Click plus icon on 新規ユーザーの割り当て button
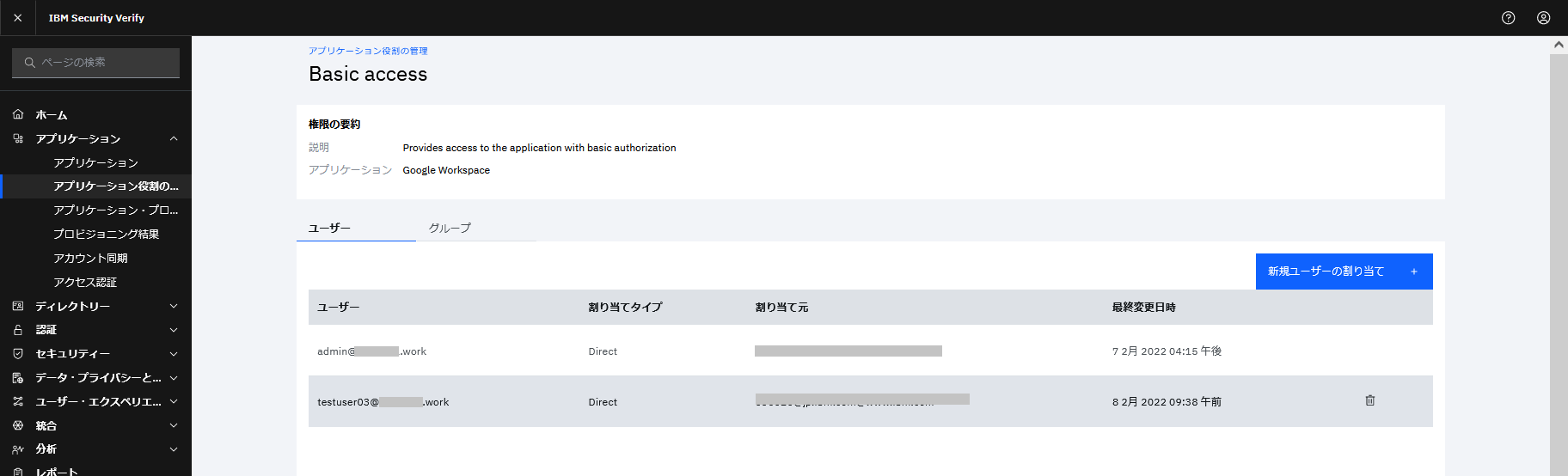The height and width of the screenshot is (476, 1568). (x=1414, y=272)
